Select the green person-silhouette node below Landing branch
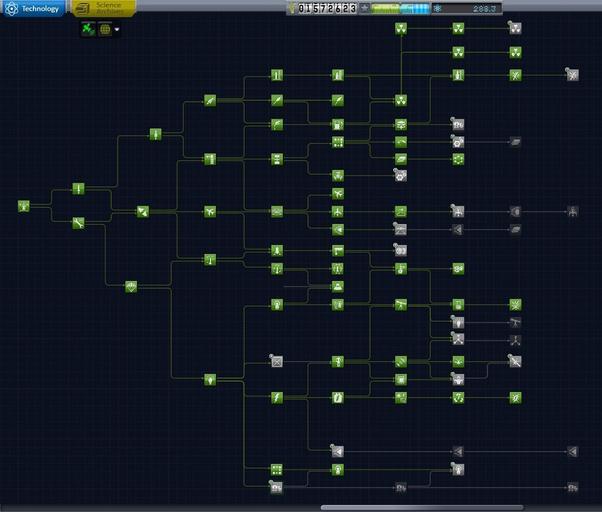Image resolution: width=602 pixels, height=512 pixels. 338,286
